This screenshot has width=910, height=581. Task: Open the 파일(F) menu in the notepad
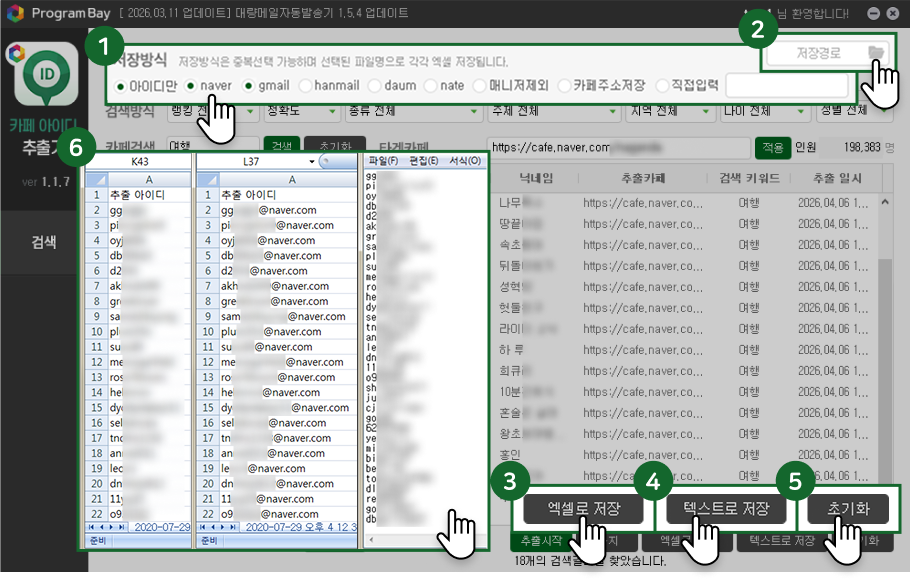[383, 161]
